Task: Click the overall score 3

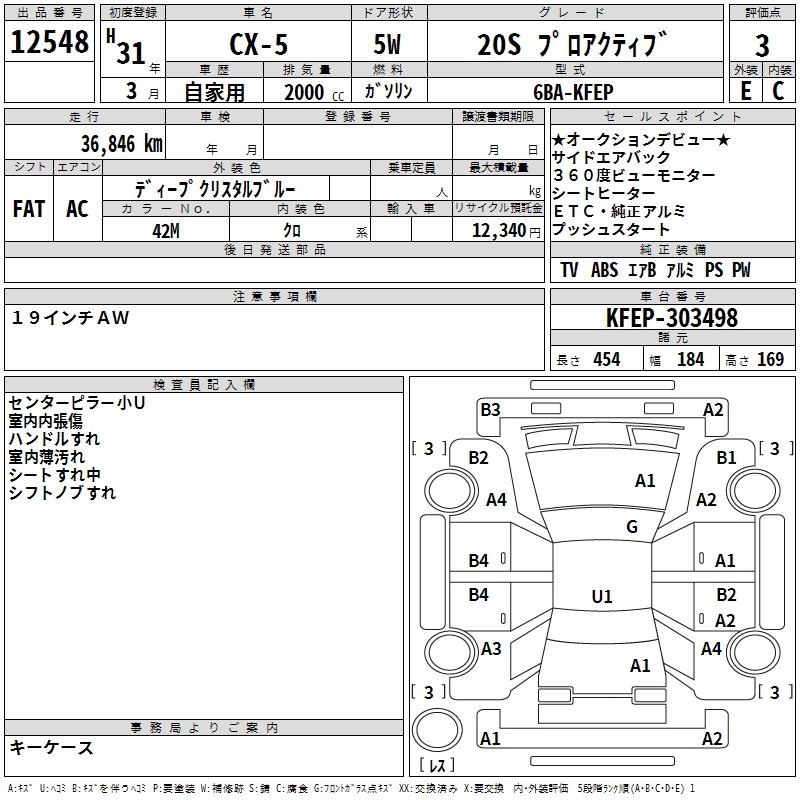Action: [x=762, y=46]
